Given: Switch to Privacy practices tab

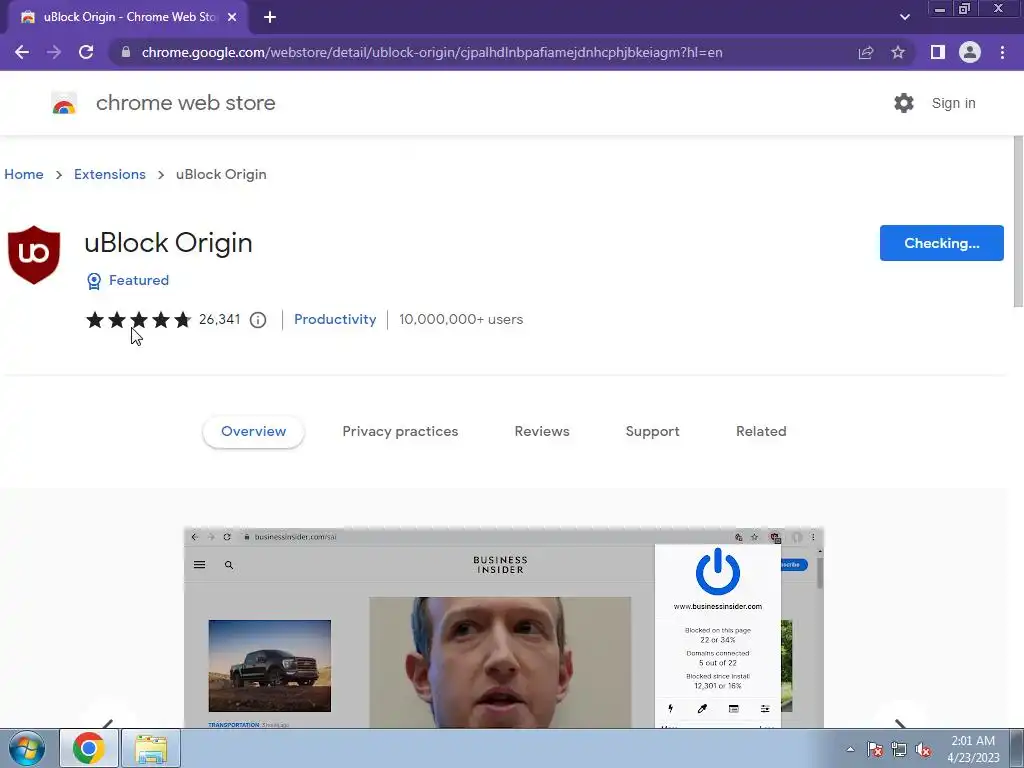Looking at the screenshot, I should tap(400, 432).
